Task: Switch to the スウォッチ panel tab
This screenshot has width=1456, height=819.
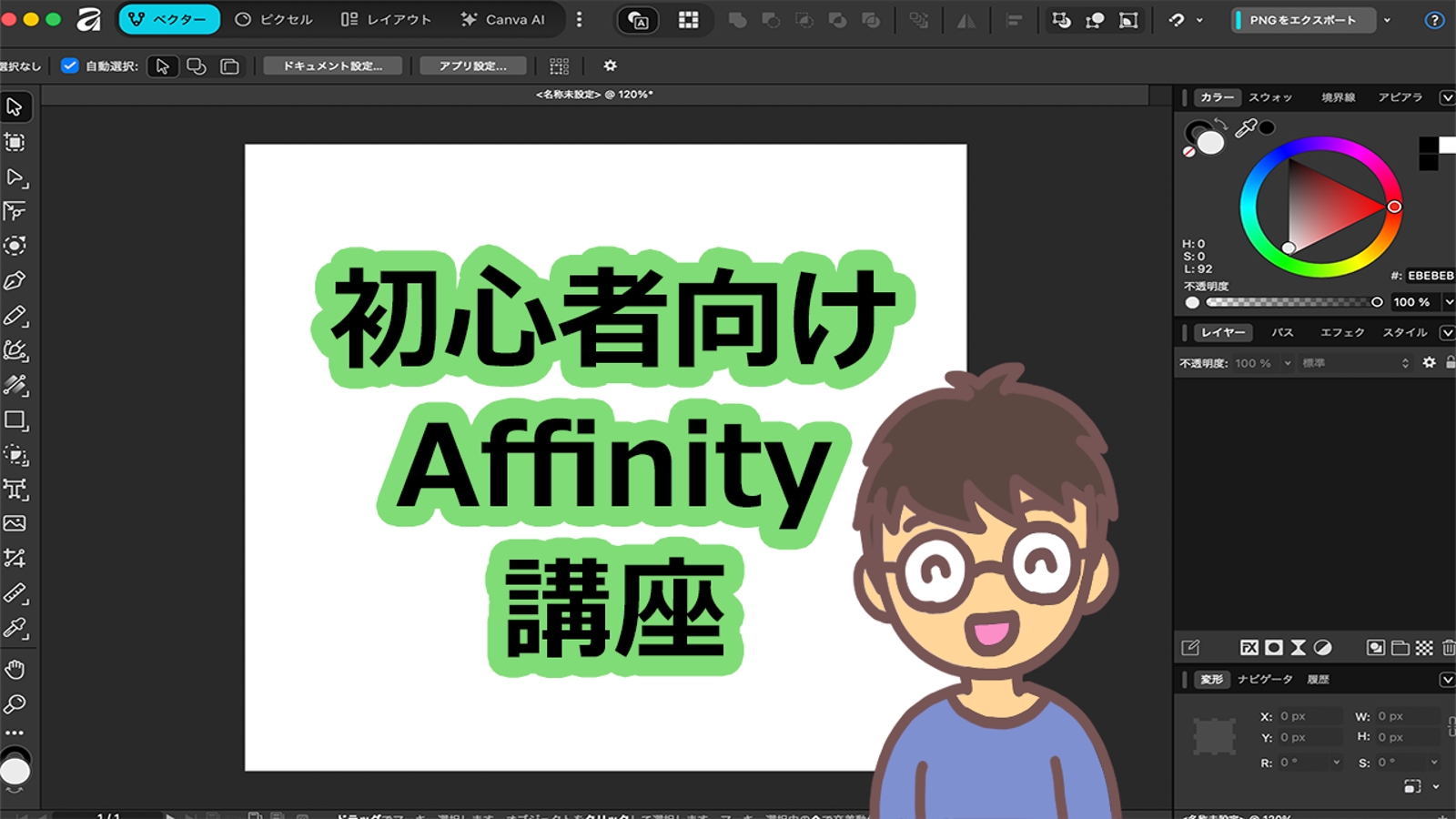Action: [x=1270, y=97]
